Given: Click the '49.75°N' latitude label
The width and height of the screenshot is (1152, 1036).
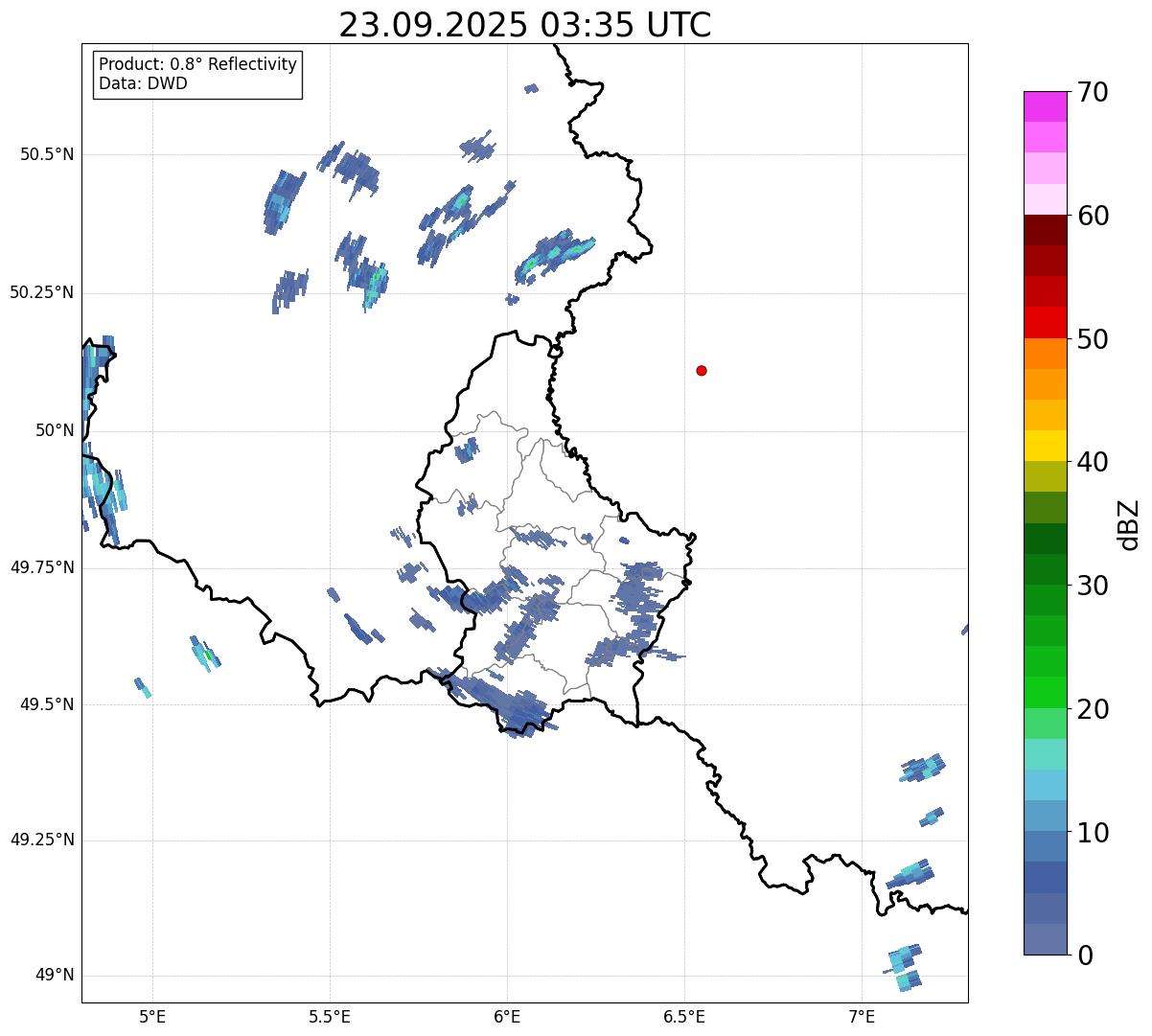Looking at the screenshot, I should [42, 567].
